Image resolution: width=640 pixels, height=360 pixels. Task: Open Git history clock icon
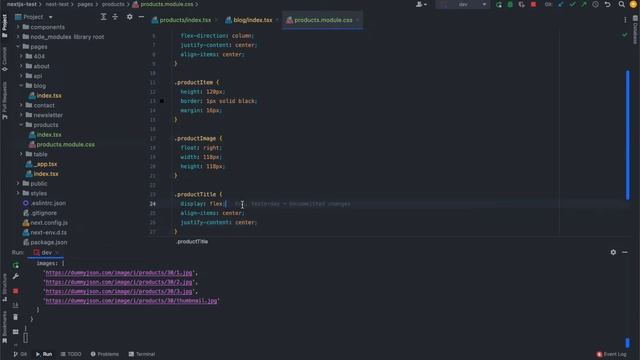(596, 4)
